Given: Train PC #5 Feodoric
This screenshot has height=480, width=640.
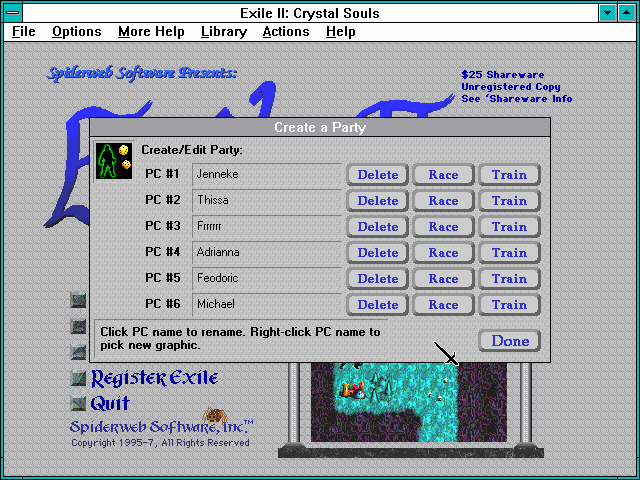Looking at the screenshot, I should (509, 279).
